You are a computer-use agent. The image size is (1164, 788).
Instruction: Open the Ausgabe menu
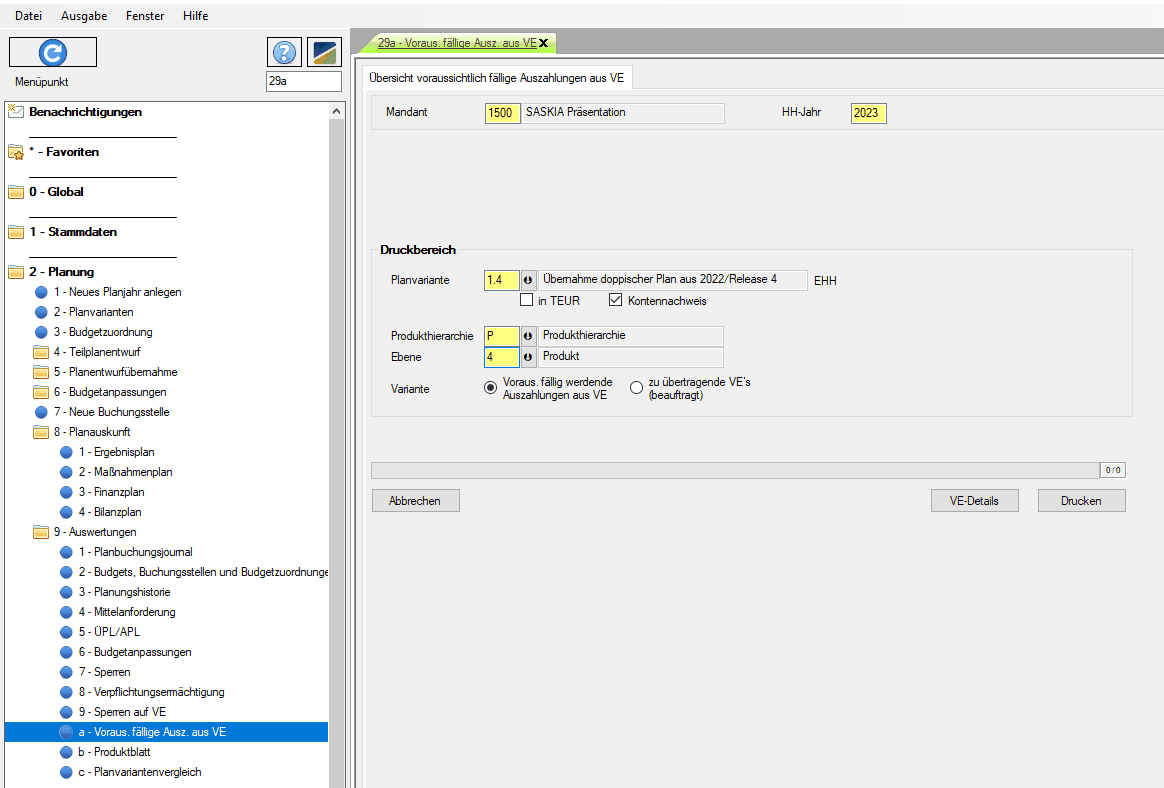(x=84, y=17)
